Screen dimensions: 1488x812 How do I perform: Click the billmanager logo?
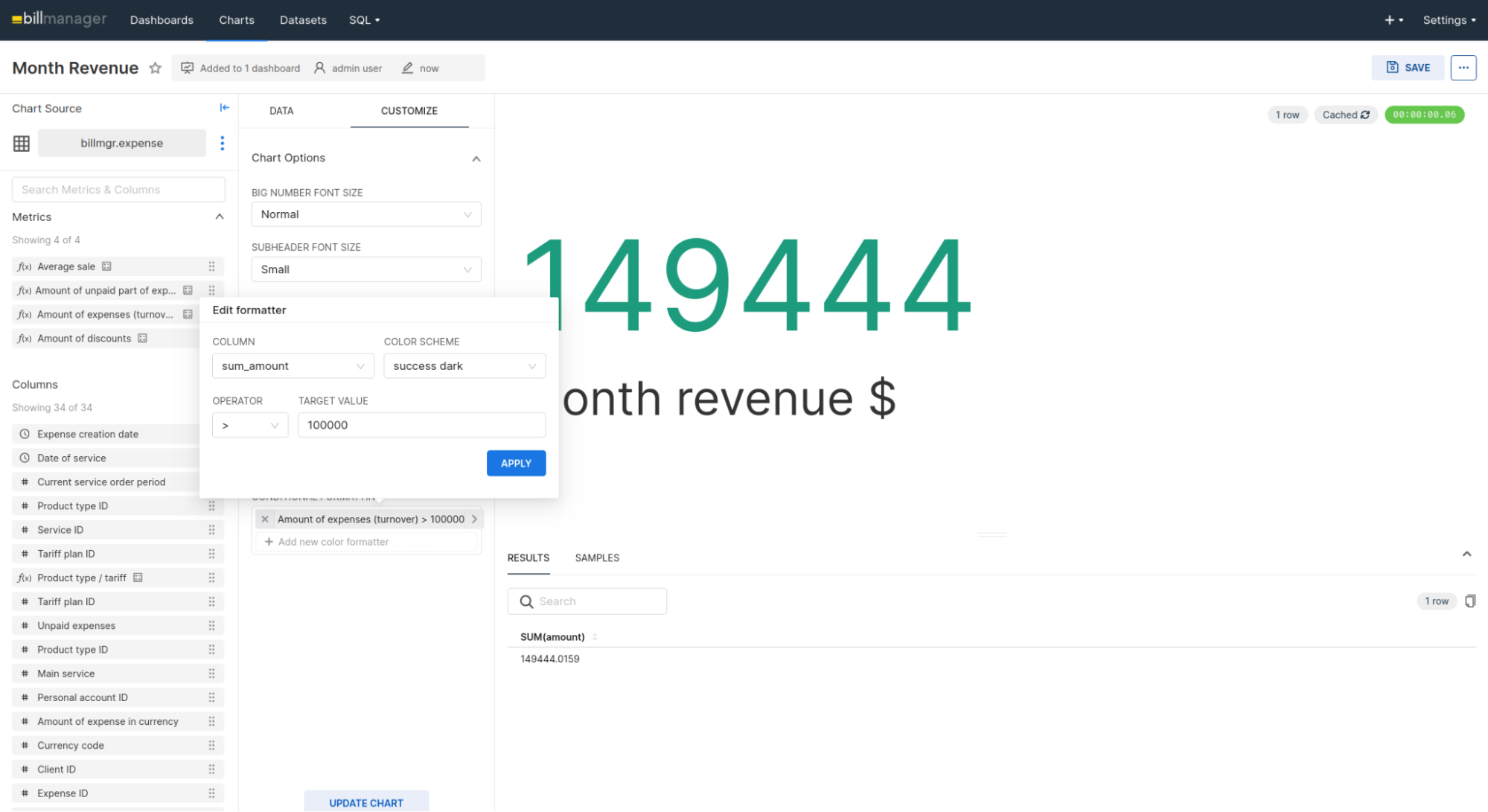[x=60, y=19]
